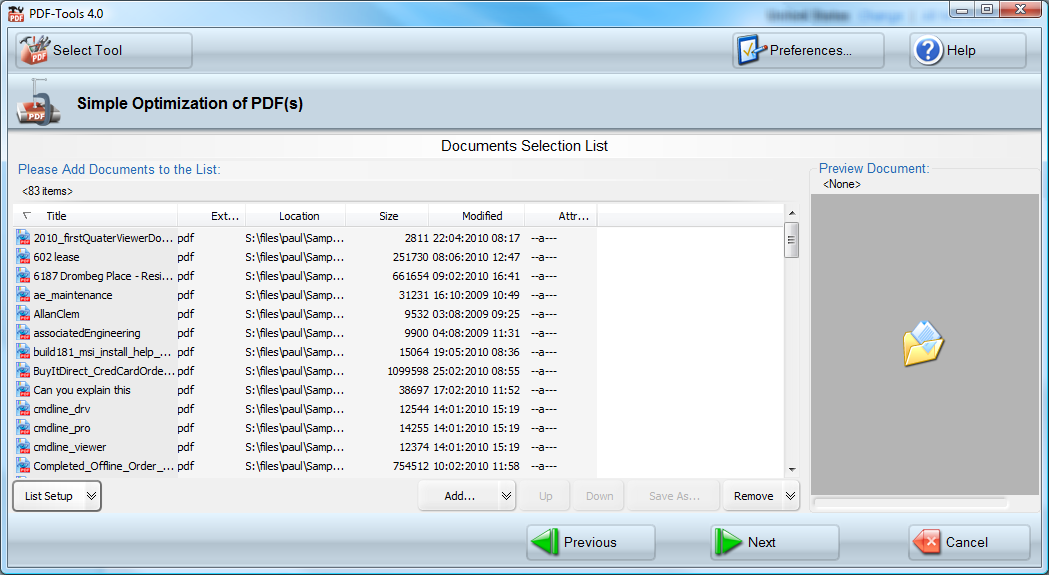Click PDF icon beside cmdline_viewer
Viewport: 1049px width, 575px height.
click(23, 447)
